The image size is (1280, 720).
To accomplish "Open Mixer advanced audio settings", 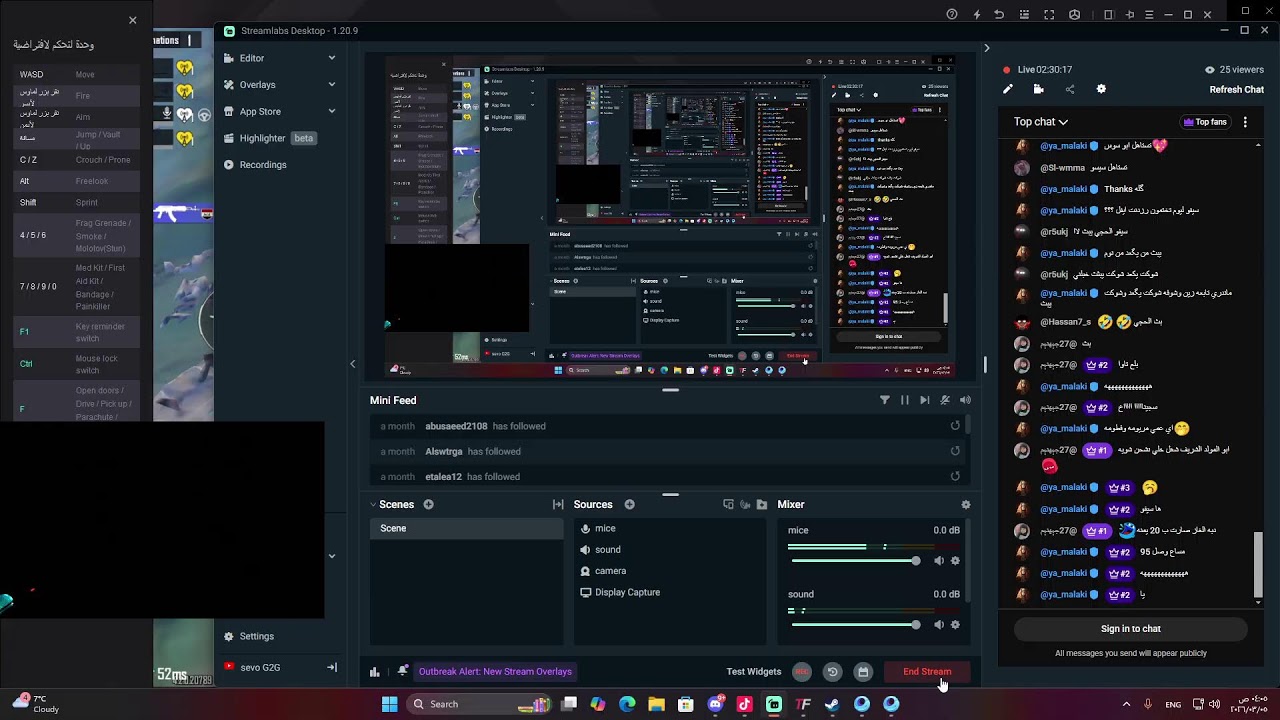I will tap(965, 505).
